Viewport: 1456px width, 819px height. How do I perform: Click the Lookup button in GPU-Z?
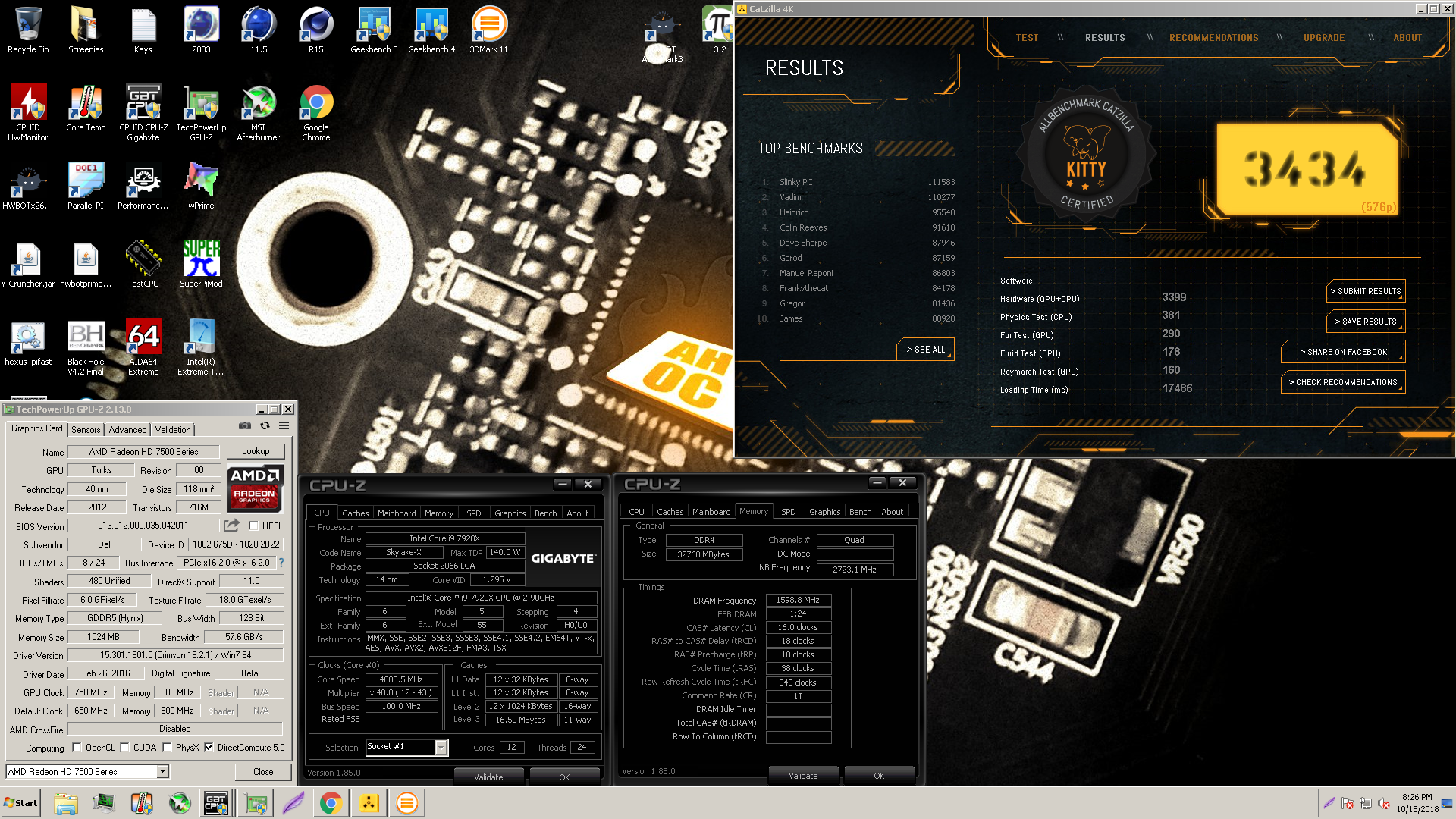coord(256,451)
